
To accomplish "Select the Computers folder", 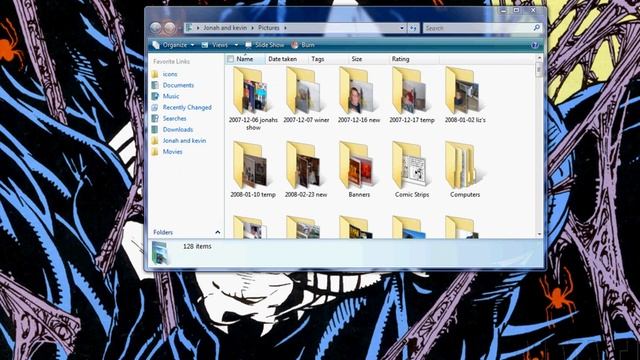I will click(465, 170).
